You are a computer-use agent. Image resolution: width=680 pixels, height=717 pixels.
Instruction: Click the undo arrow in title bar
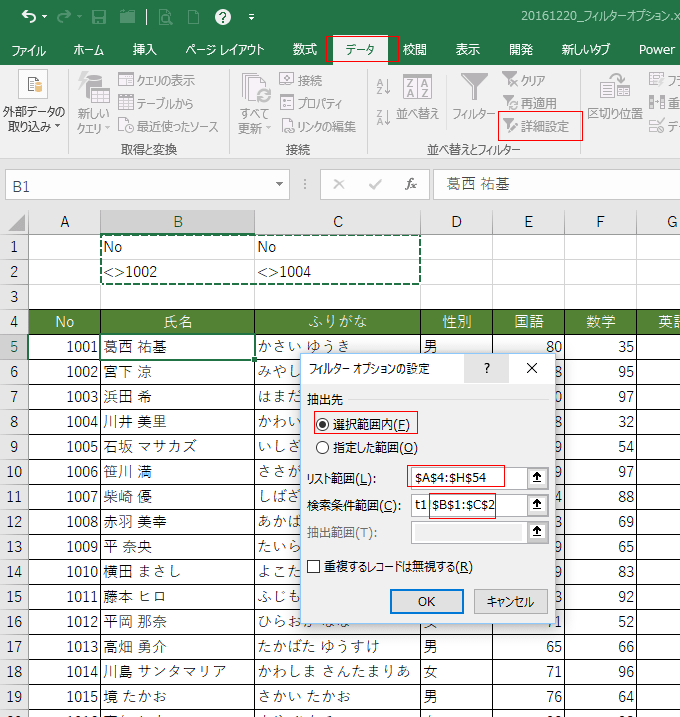pyautogui.click(x=29, y=17)
